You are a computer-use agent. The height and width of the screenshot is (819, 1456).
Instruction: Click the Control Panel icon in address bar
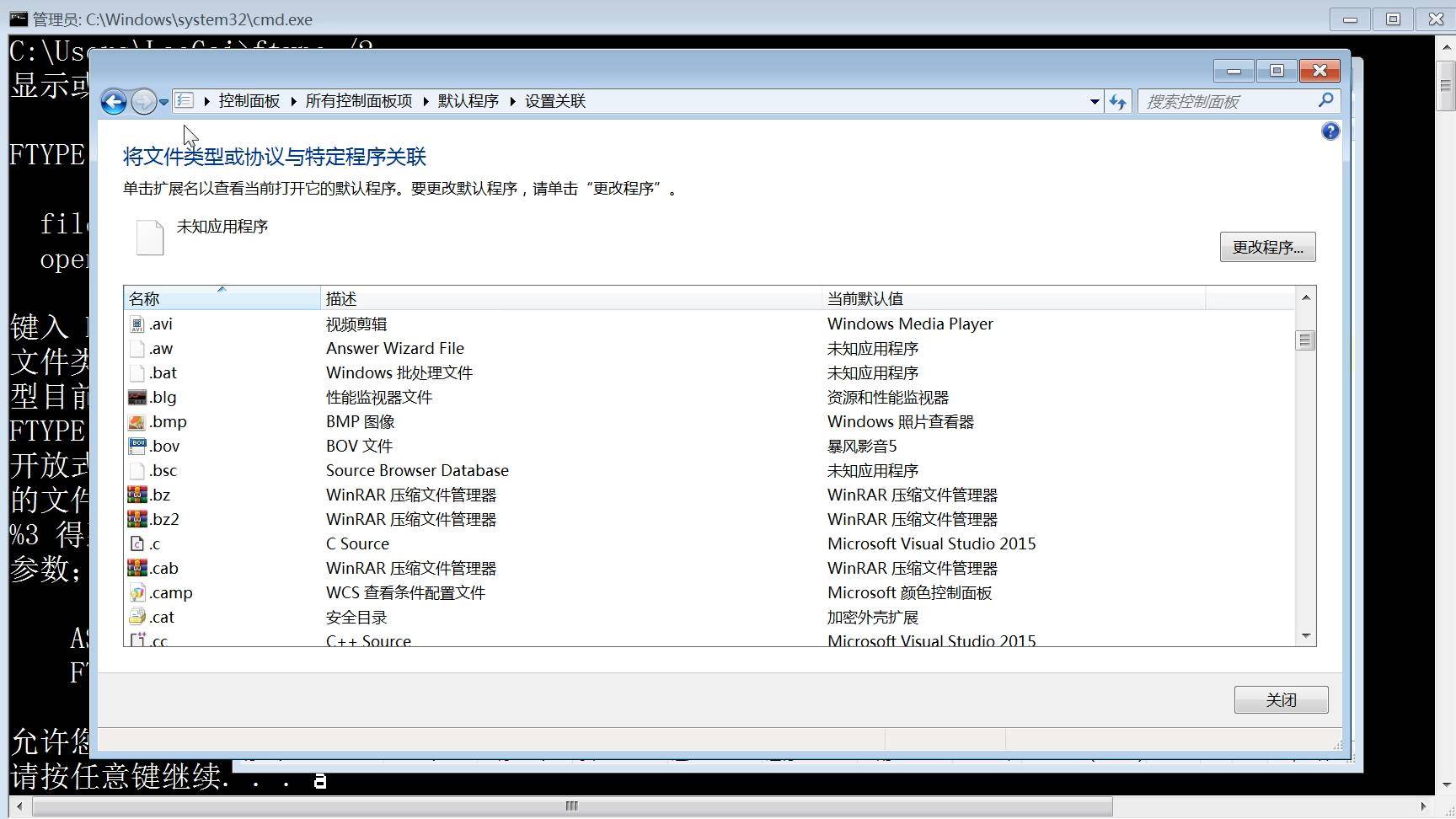tap(185, 101)
